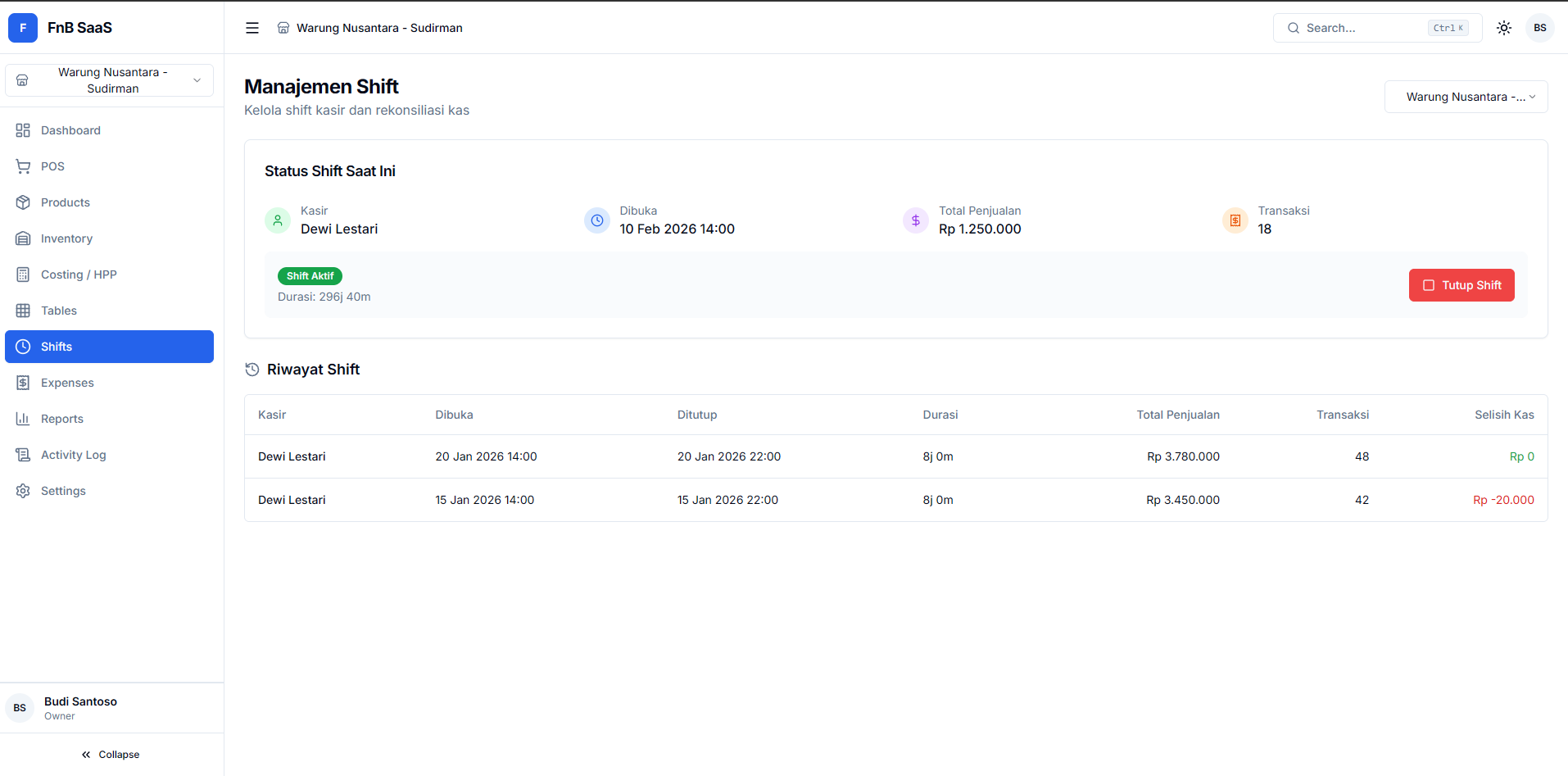Image resolution: width=1568 pixels, height=776 pixels.
Task: Click the Search input field
Action: point(1363,28)
